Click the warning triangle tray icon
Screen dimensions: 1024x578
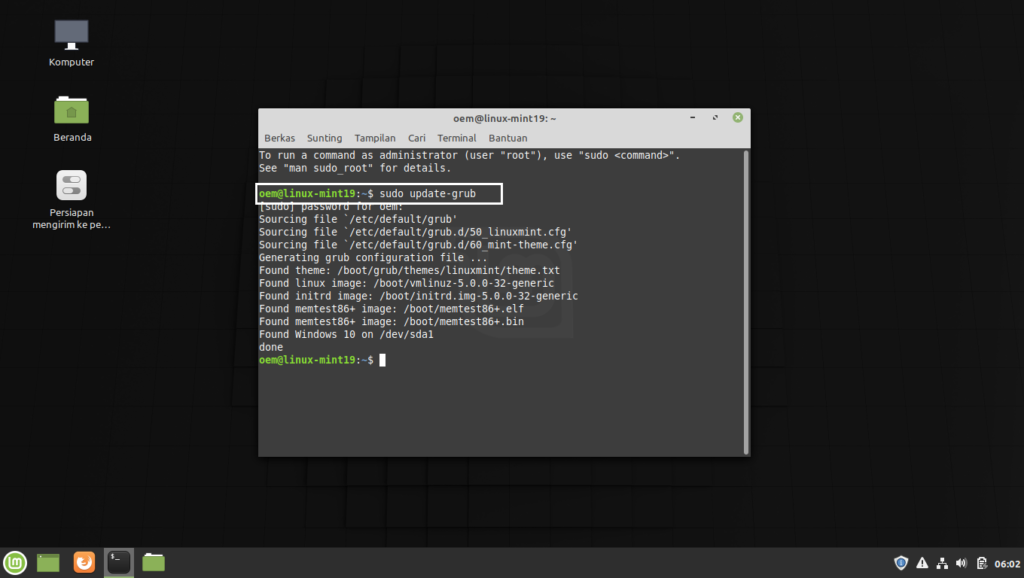click(x=922, y=563)
